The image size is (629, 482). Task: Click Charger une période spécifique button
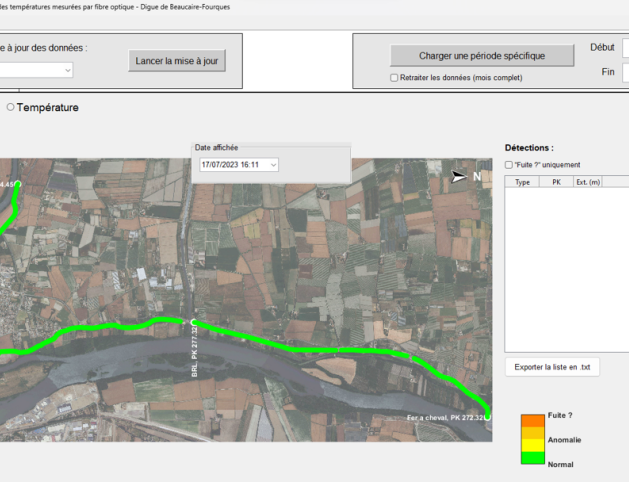(x=482, y=56)
